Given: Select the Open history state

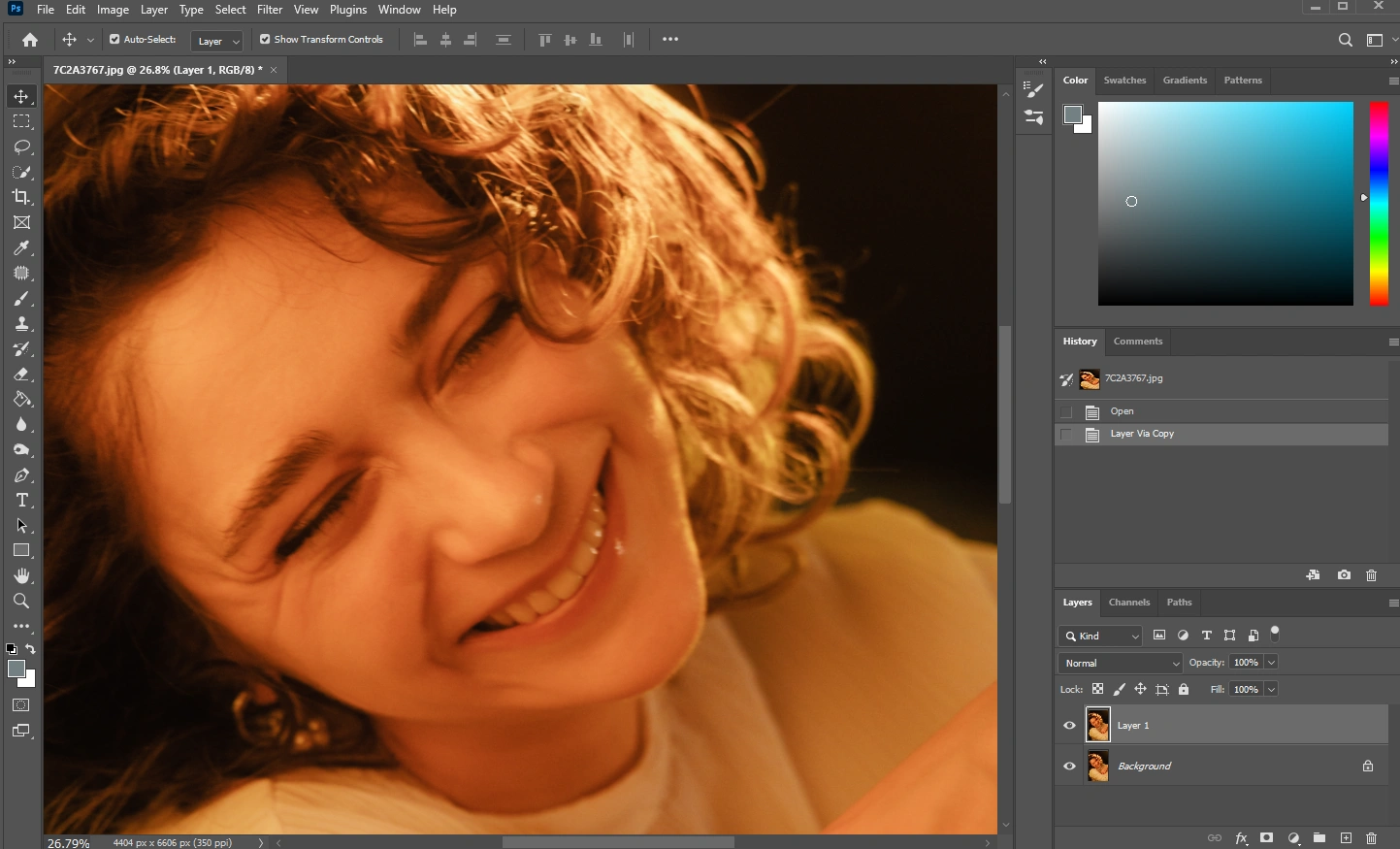Looking at the screenshot, I should 1221,411.
